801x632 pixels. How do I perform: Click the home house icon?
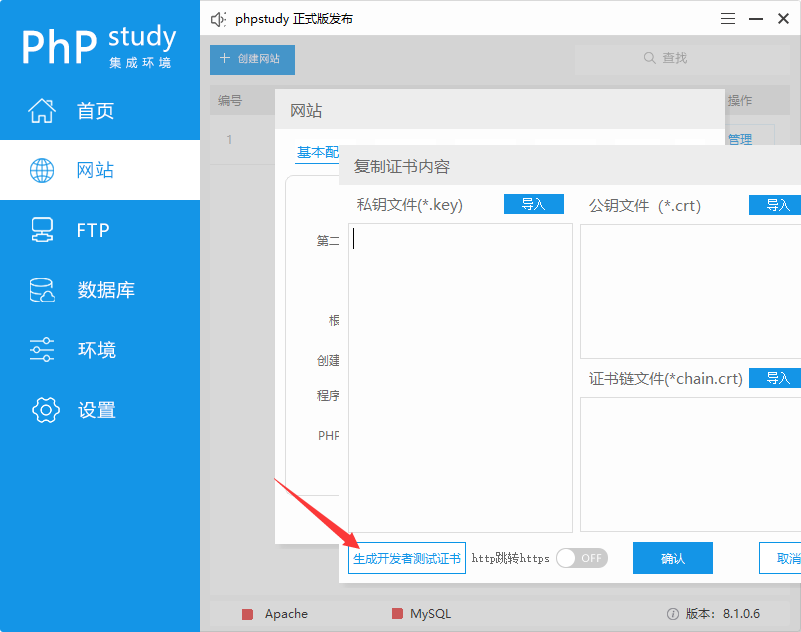click(42, 110)
